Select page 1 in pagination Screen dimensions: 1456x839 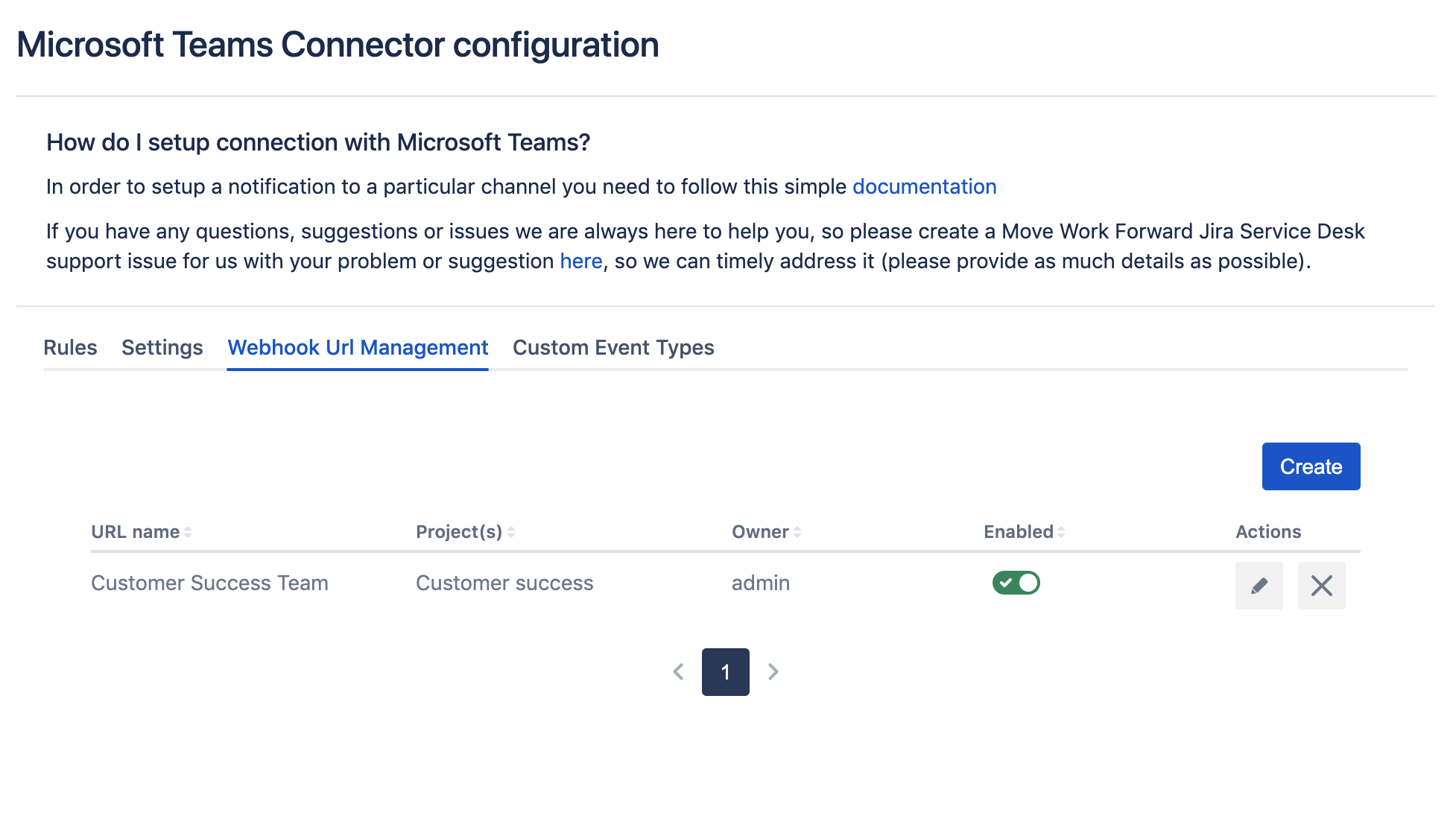pos(725,672)
